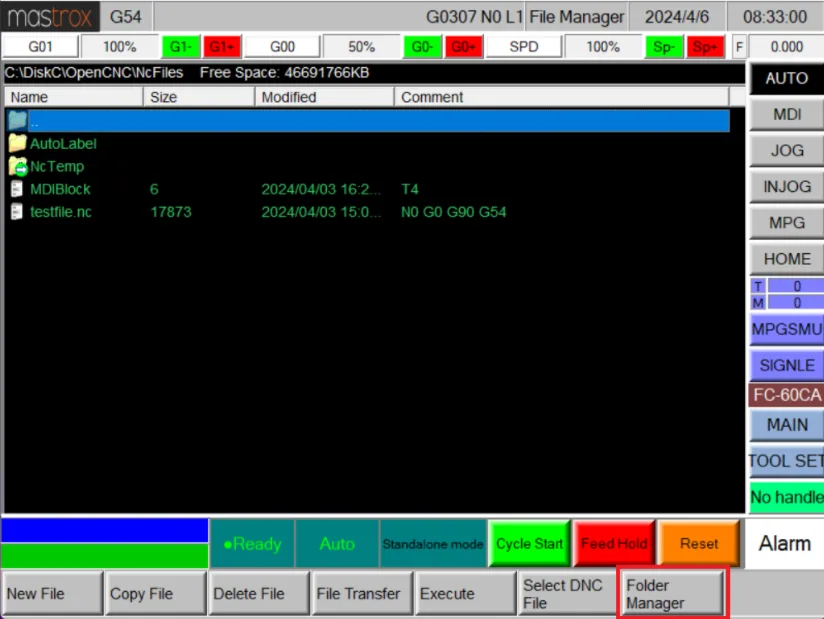The image size is (824, 619).
Task: Select the AutoLabel folder row
Action: (367, 143)
